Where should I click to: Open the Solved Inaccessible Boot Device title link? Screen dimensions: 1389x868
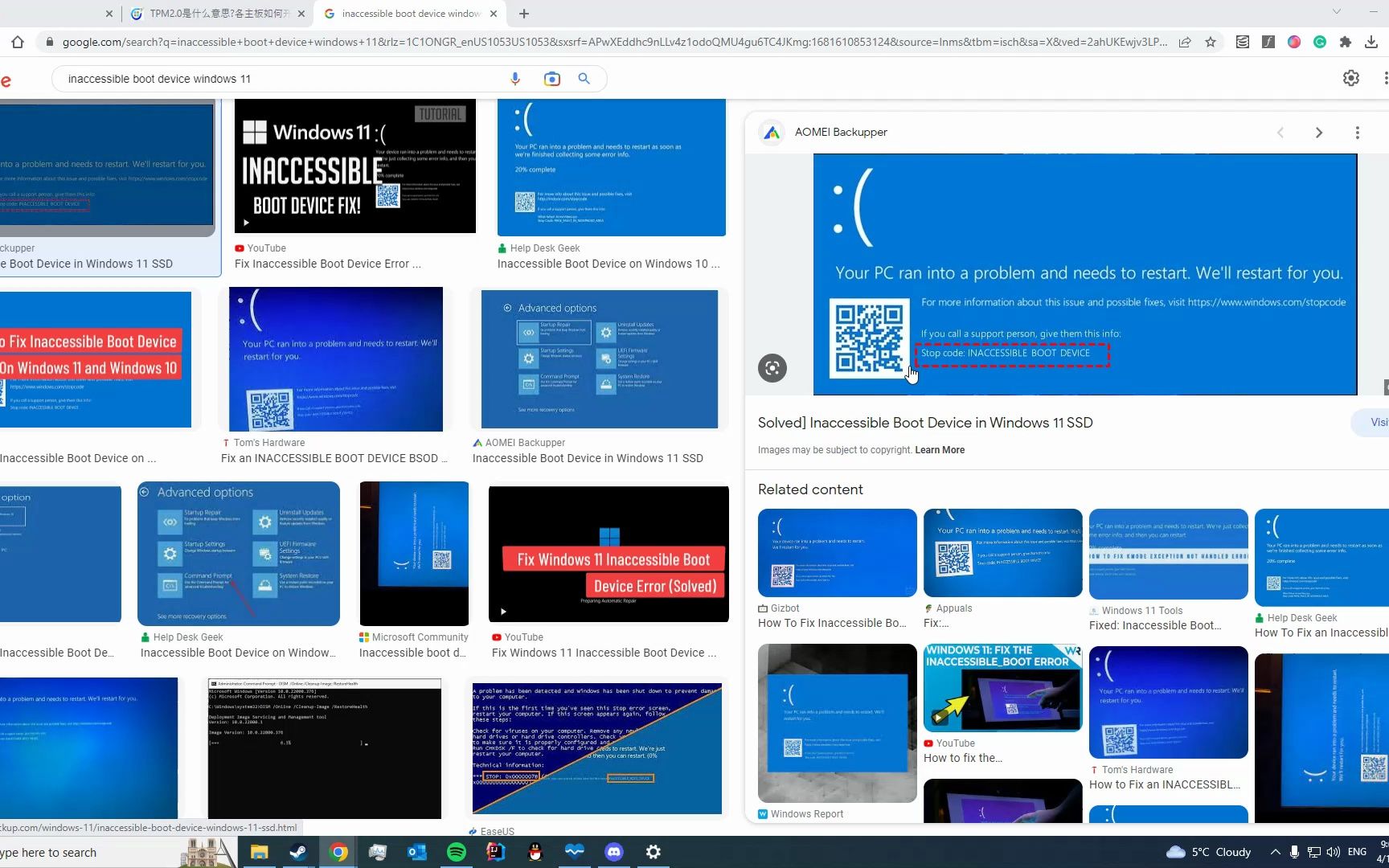point(925,423)
